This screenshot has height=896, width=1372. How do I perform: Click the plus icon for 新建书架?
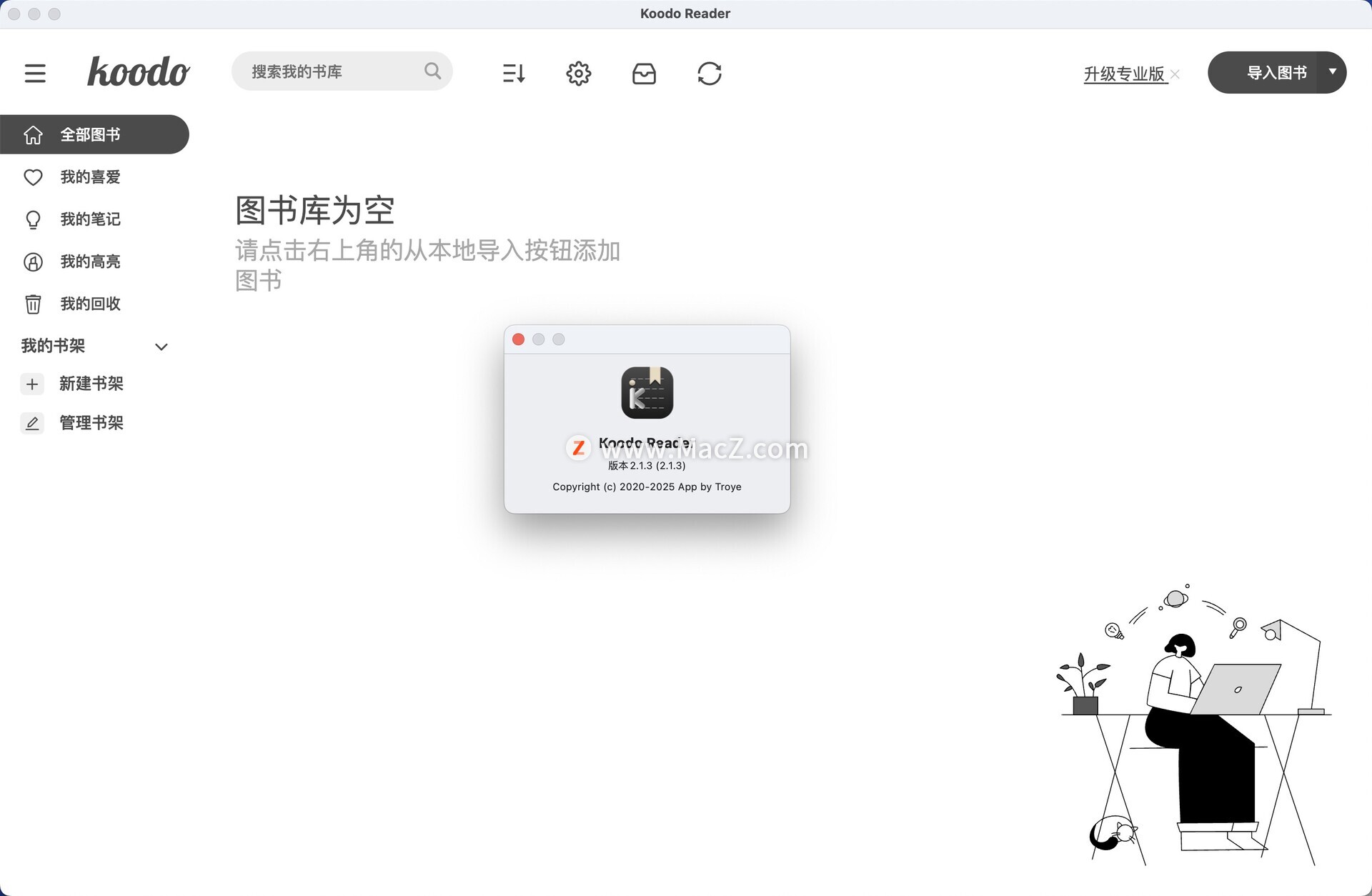pyautogui.click(x=32, y=384)
